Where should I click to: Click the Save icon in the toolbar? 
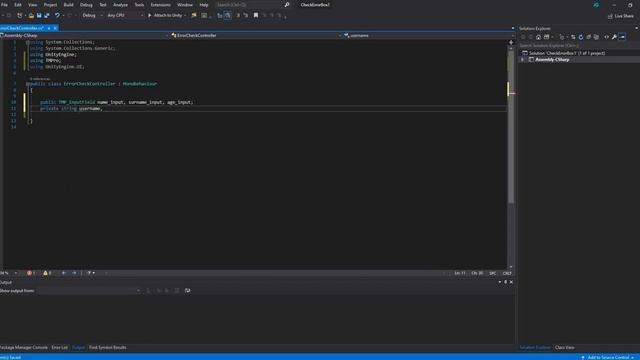(39, 16)
